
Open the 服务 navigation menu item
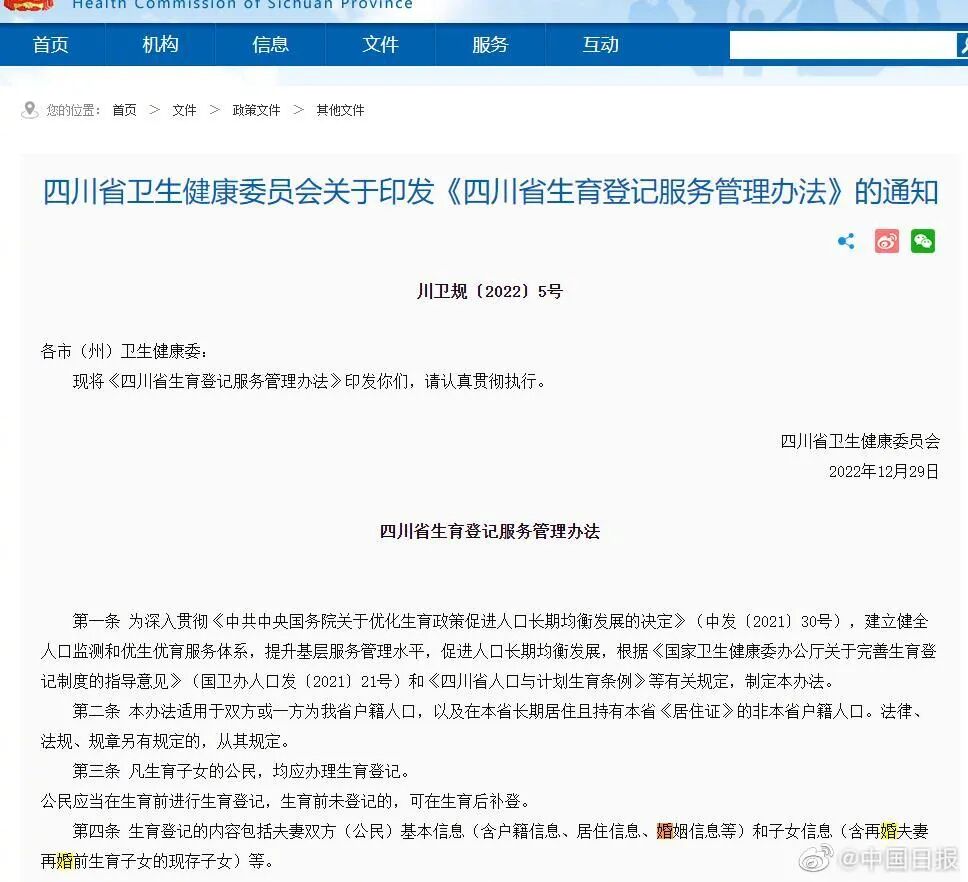click(490, 44)
